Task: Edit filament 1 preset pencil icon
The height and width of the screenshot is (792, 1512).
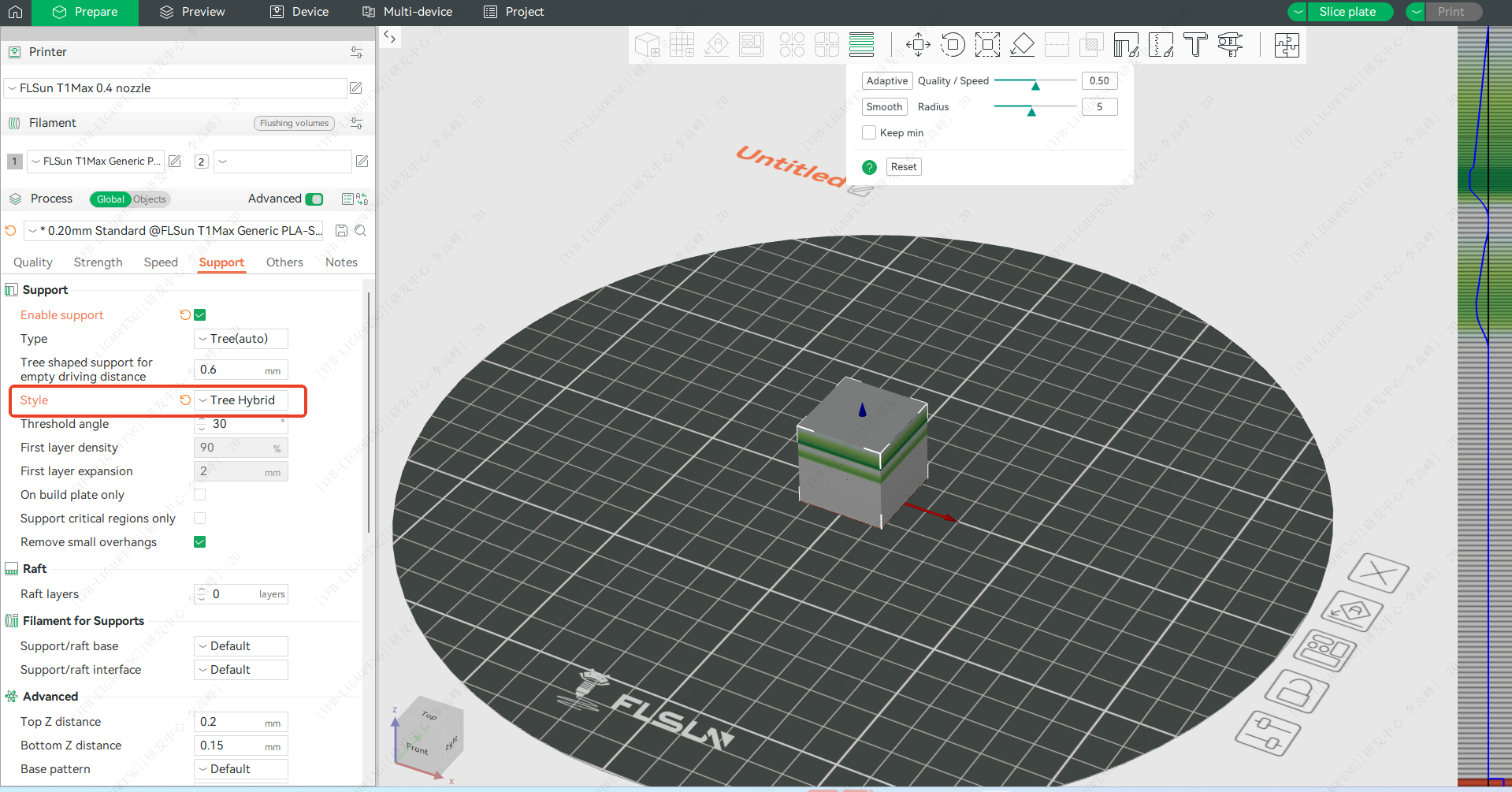Action: (175, 161)
